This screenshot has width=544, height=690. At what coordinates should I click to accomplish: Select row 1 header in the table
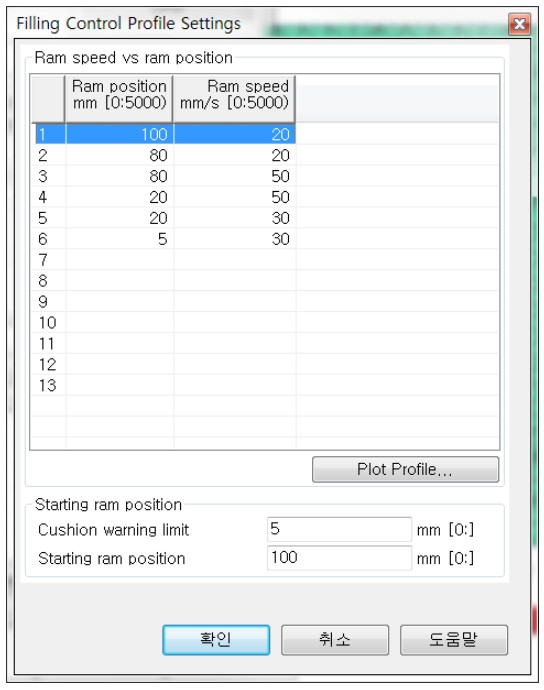click(x=48, y=134)
